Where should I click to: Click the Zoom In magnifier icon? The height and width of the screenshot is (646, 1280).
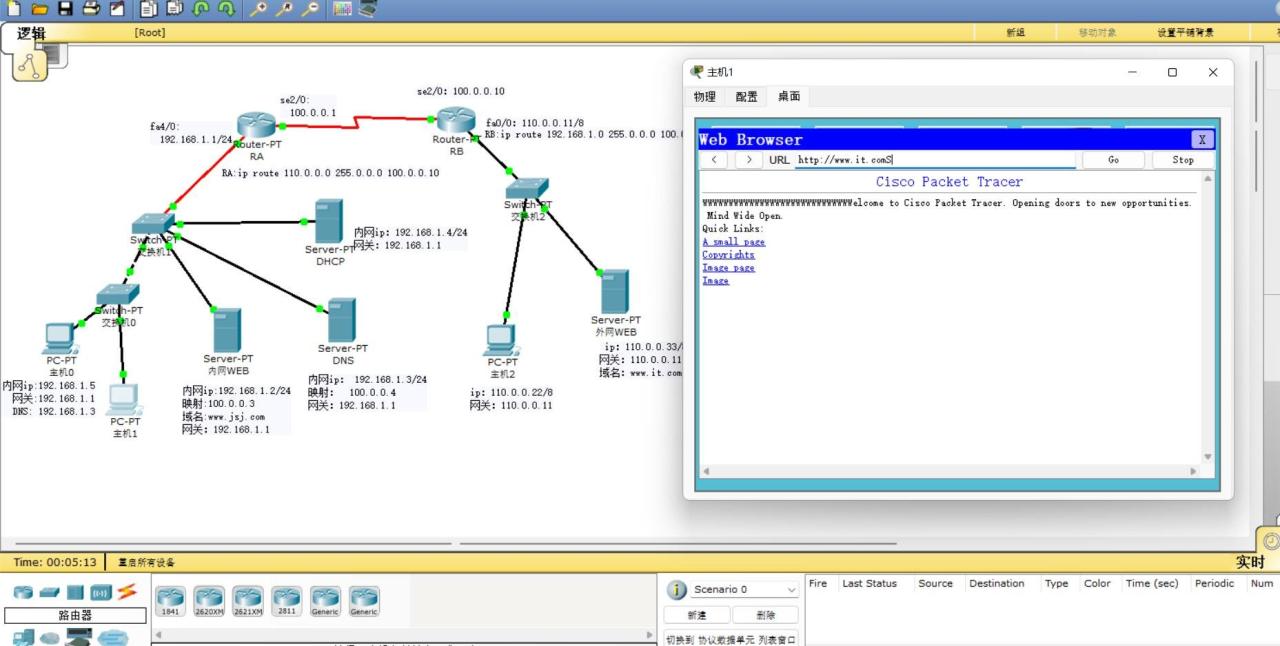259,9
